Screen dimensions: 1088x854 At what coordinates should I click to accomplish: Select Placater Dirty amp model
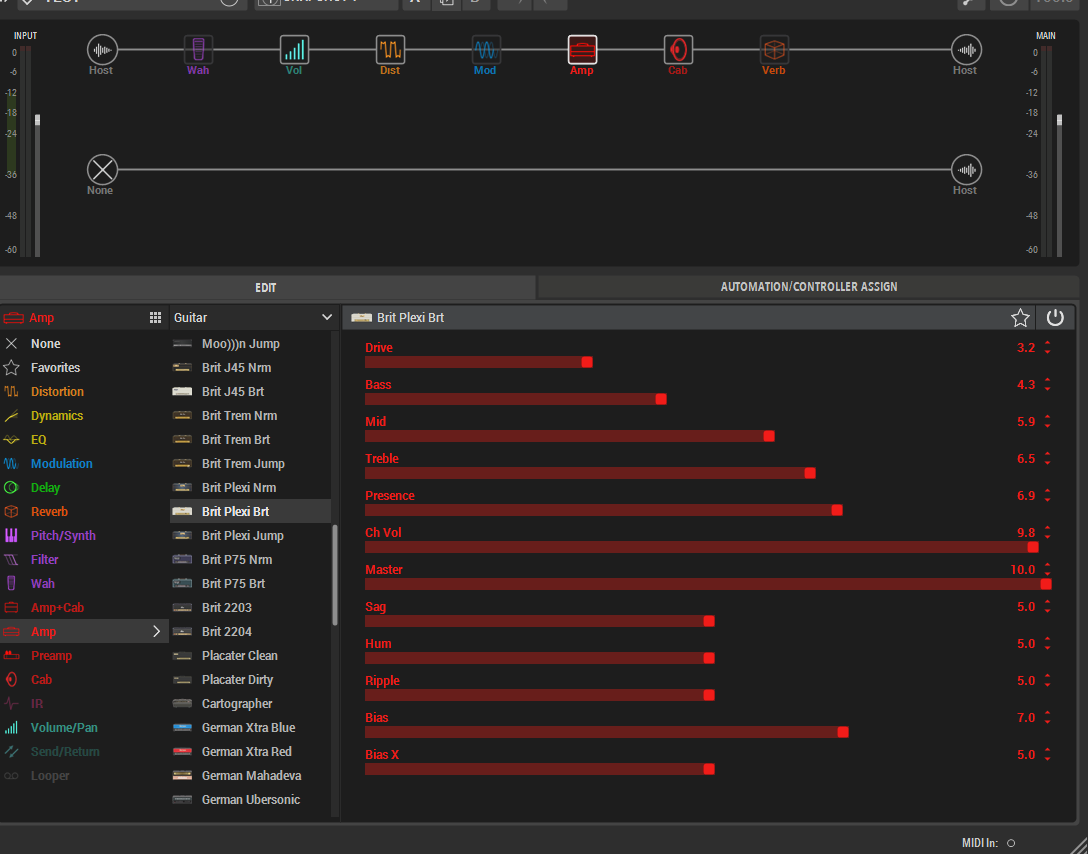(x=250, y=680)
